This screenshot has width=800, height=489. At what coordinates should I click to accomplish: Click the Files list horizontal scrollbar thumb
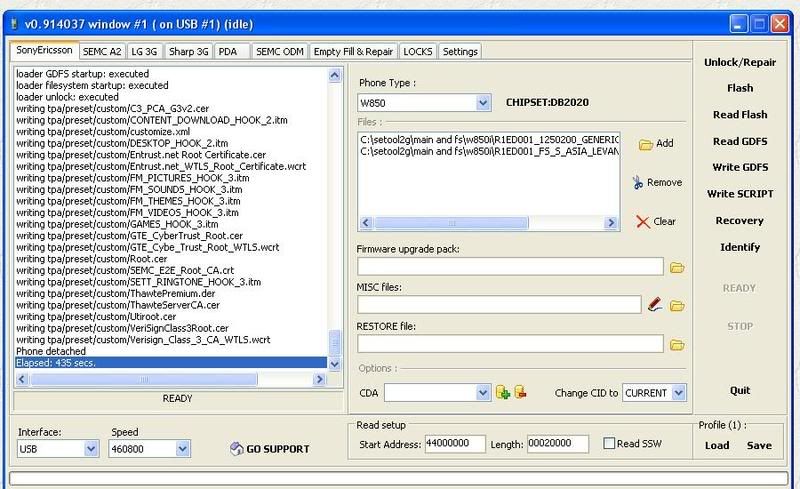click(451, 223)
